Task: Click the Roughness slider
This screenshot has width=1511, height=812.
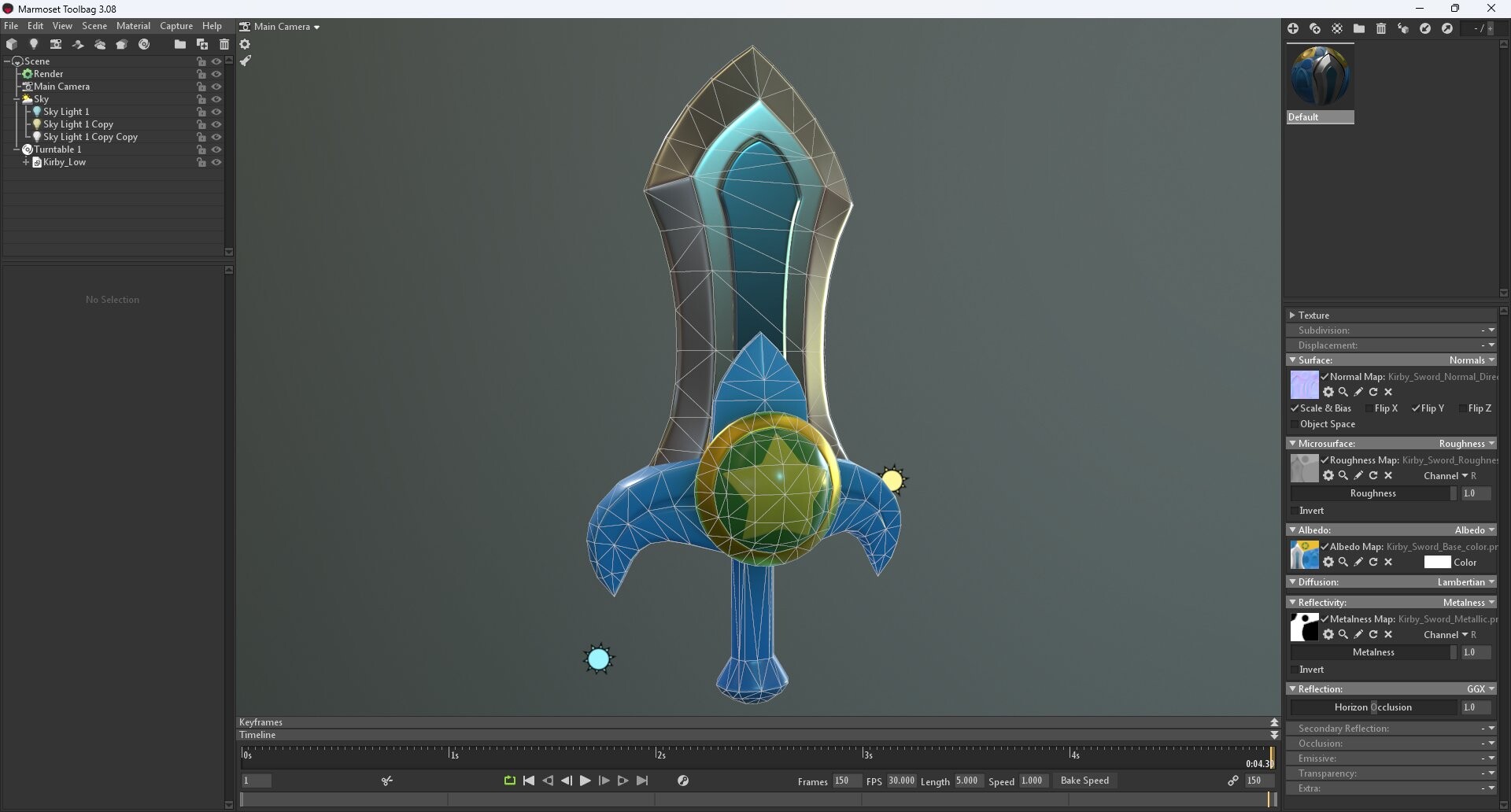Action: click(1373, 493)
